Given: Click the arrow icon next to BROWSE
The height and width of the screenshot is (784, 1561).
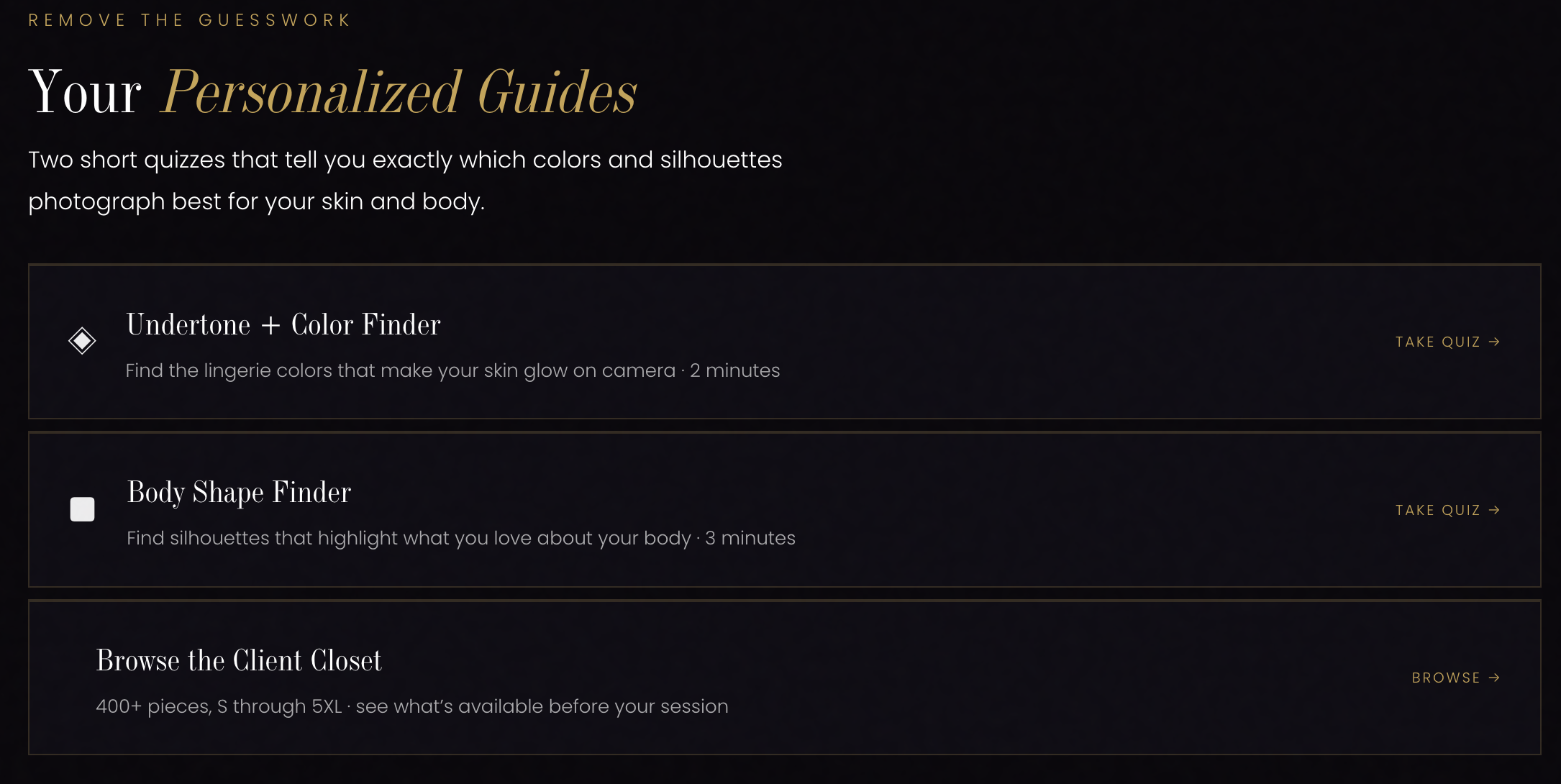Looking at the screenshot, I should 1494,678.
